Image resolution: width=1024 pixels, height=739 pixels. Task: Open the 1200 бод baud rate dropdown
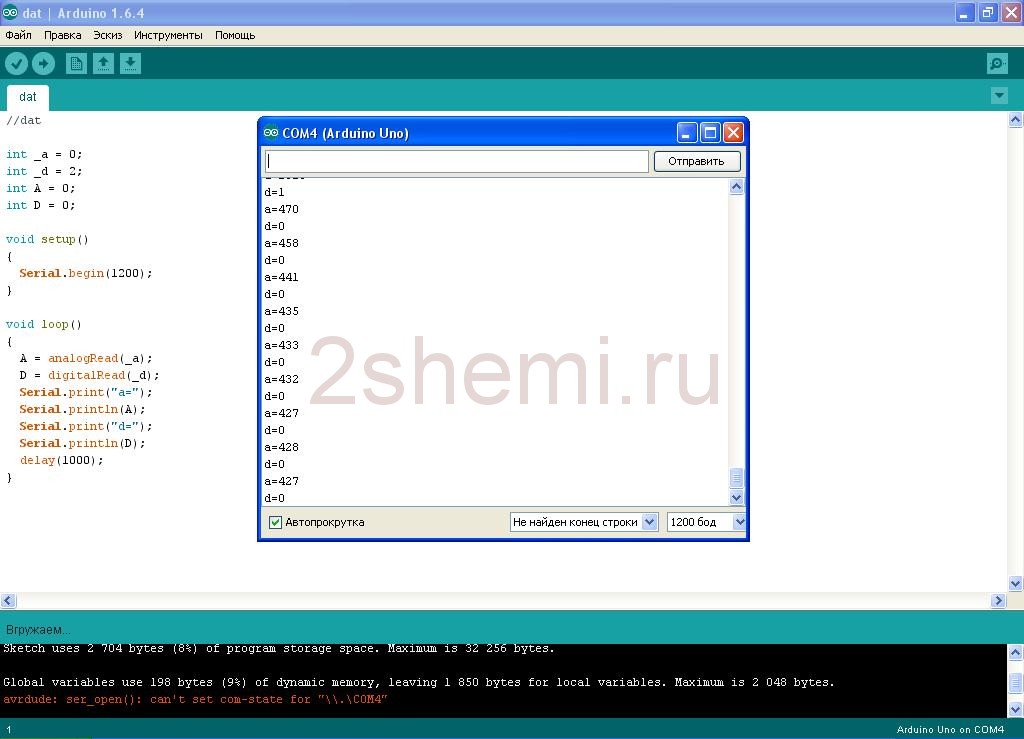(x=706, y=522)
